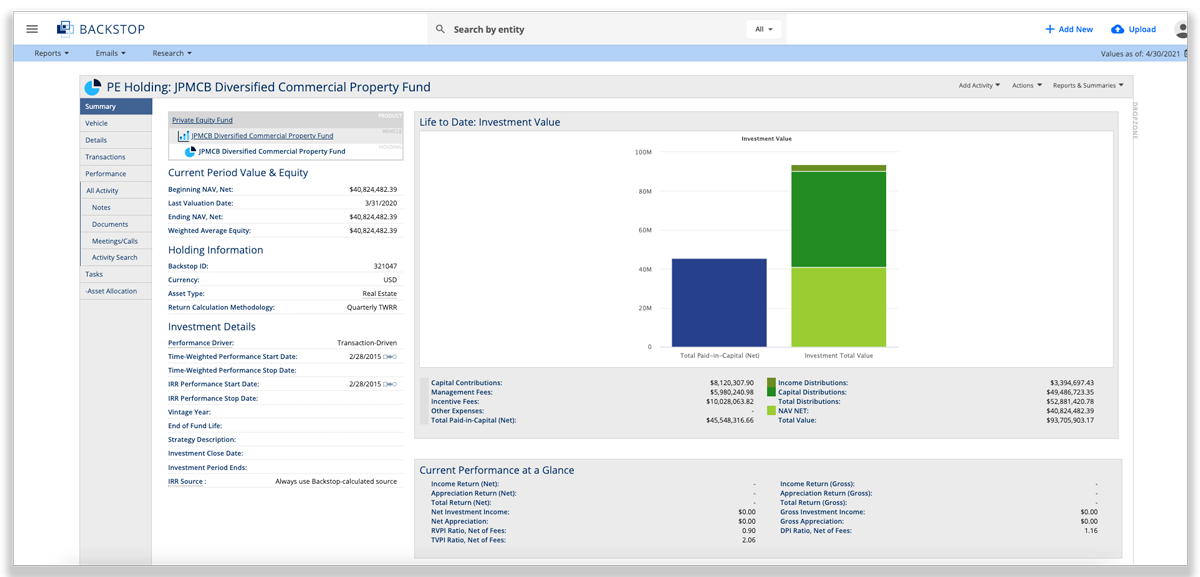Click the holding pie icon in hierarchy
Screen dimensions: 1200x577
point(190,152)
